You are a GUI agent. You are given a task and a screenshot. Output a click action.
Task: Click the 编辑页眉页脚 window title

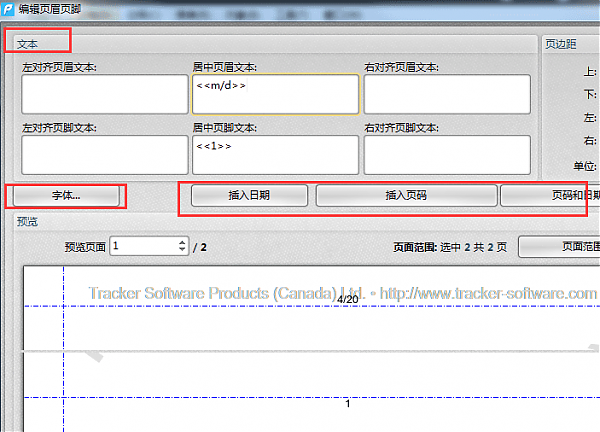click(x=50, y=9)
